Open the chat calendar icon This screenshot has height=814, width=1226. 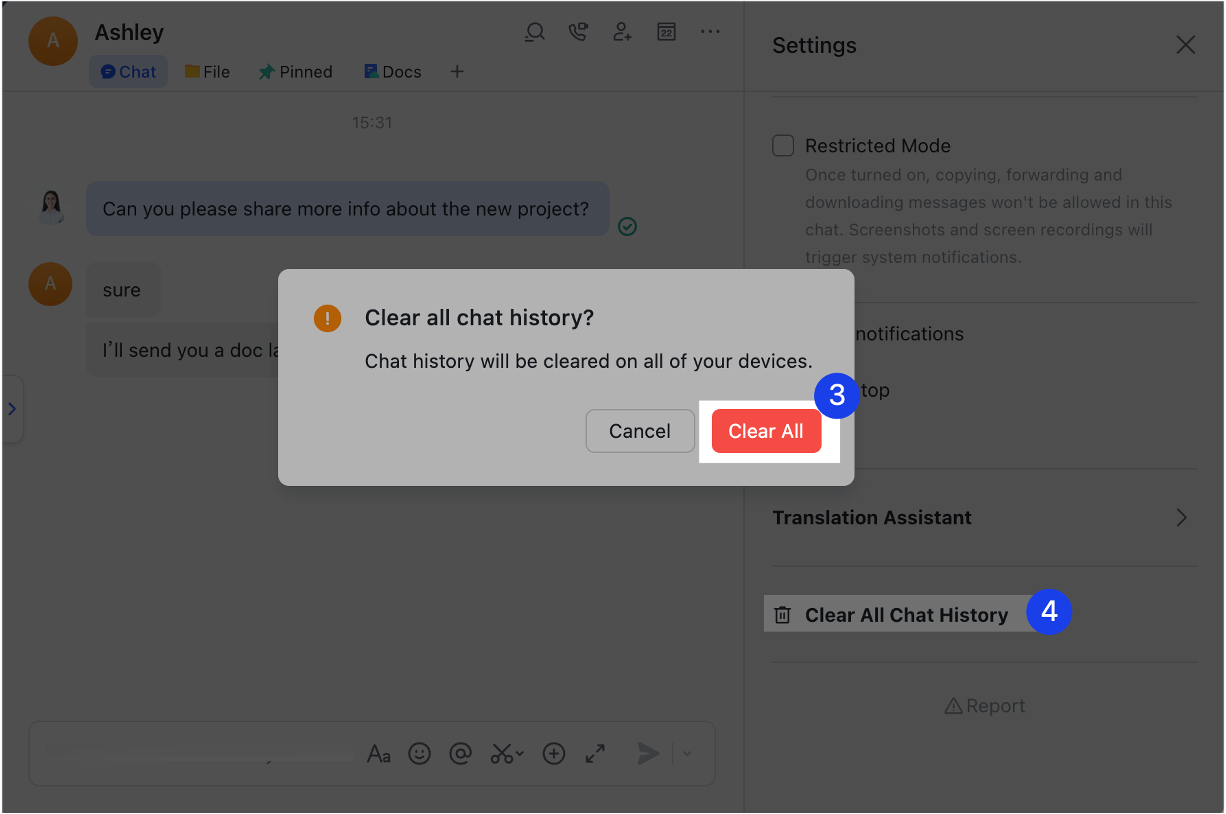(x=666, y=31)
